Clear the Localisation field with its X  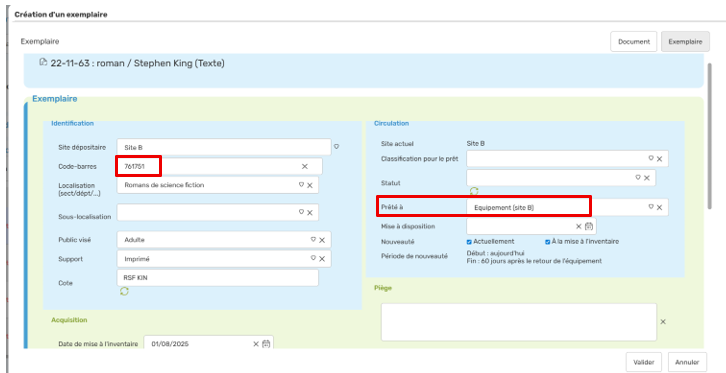coord(310,185)
